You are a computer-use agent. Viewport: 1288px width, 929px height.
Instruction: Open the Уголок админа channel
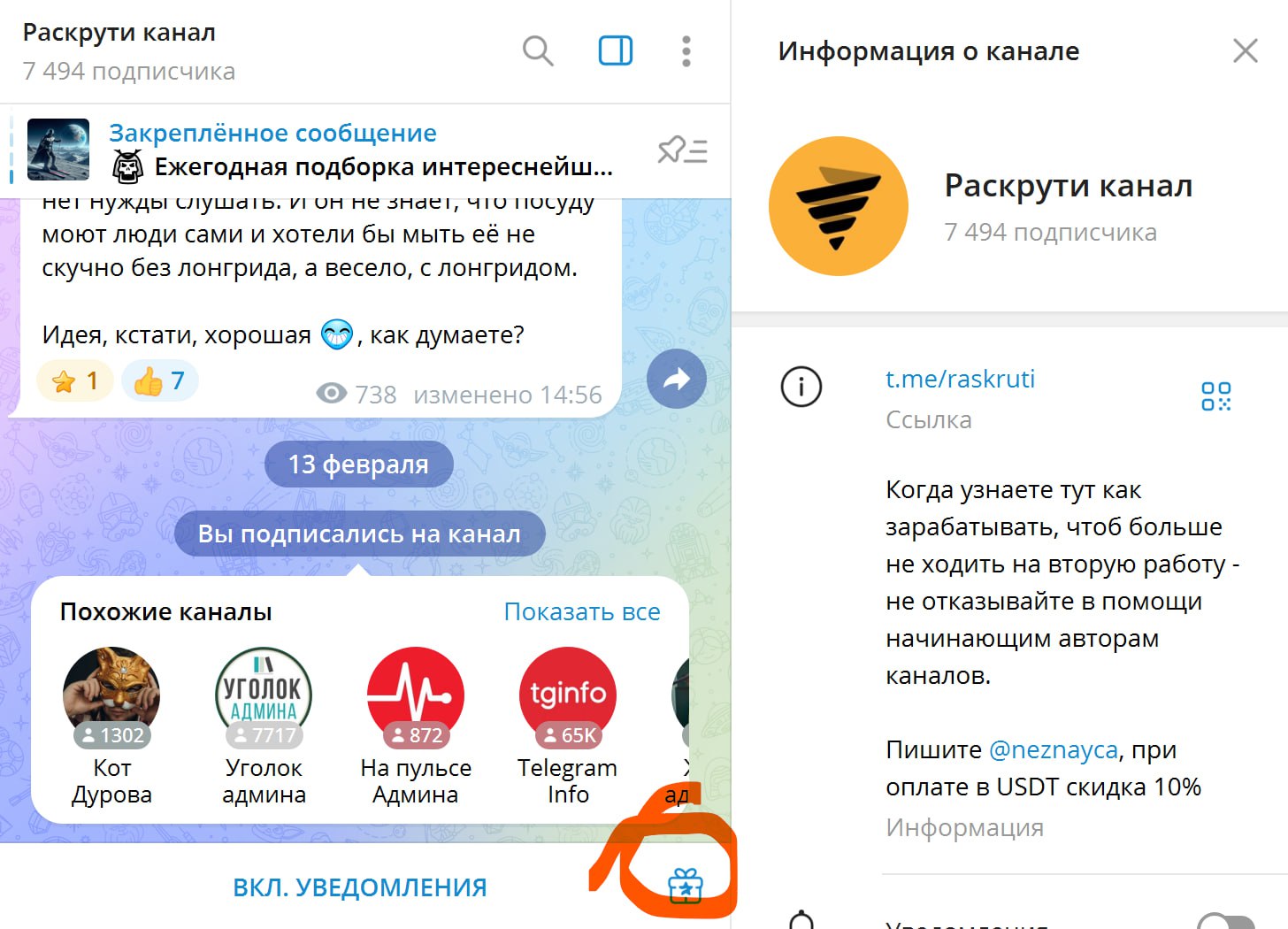tap(264, 727)
